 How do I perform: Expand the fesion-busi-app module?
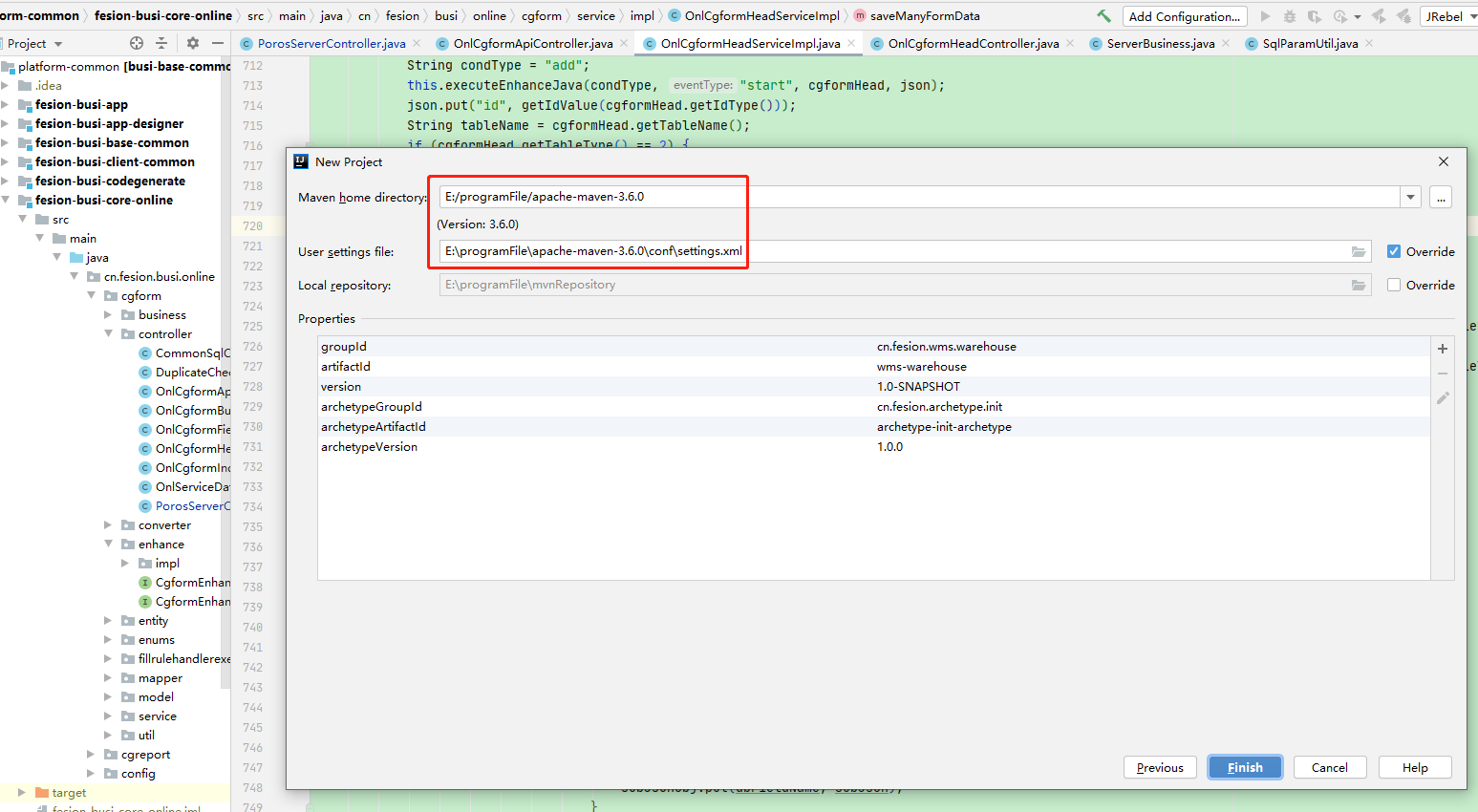[x=6, y=105]
